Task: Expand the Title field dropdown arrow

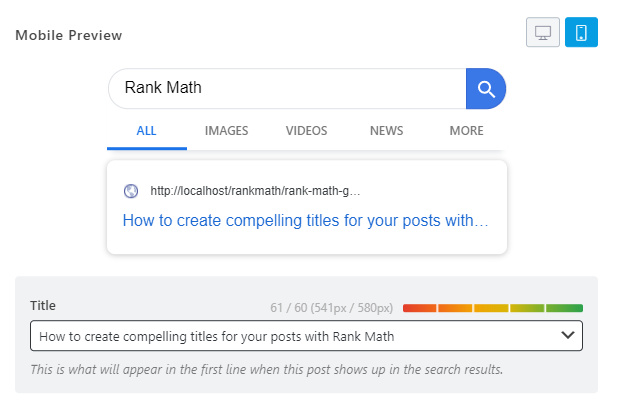Action: (x=568, y=336)
